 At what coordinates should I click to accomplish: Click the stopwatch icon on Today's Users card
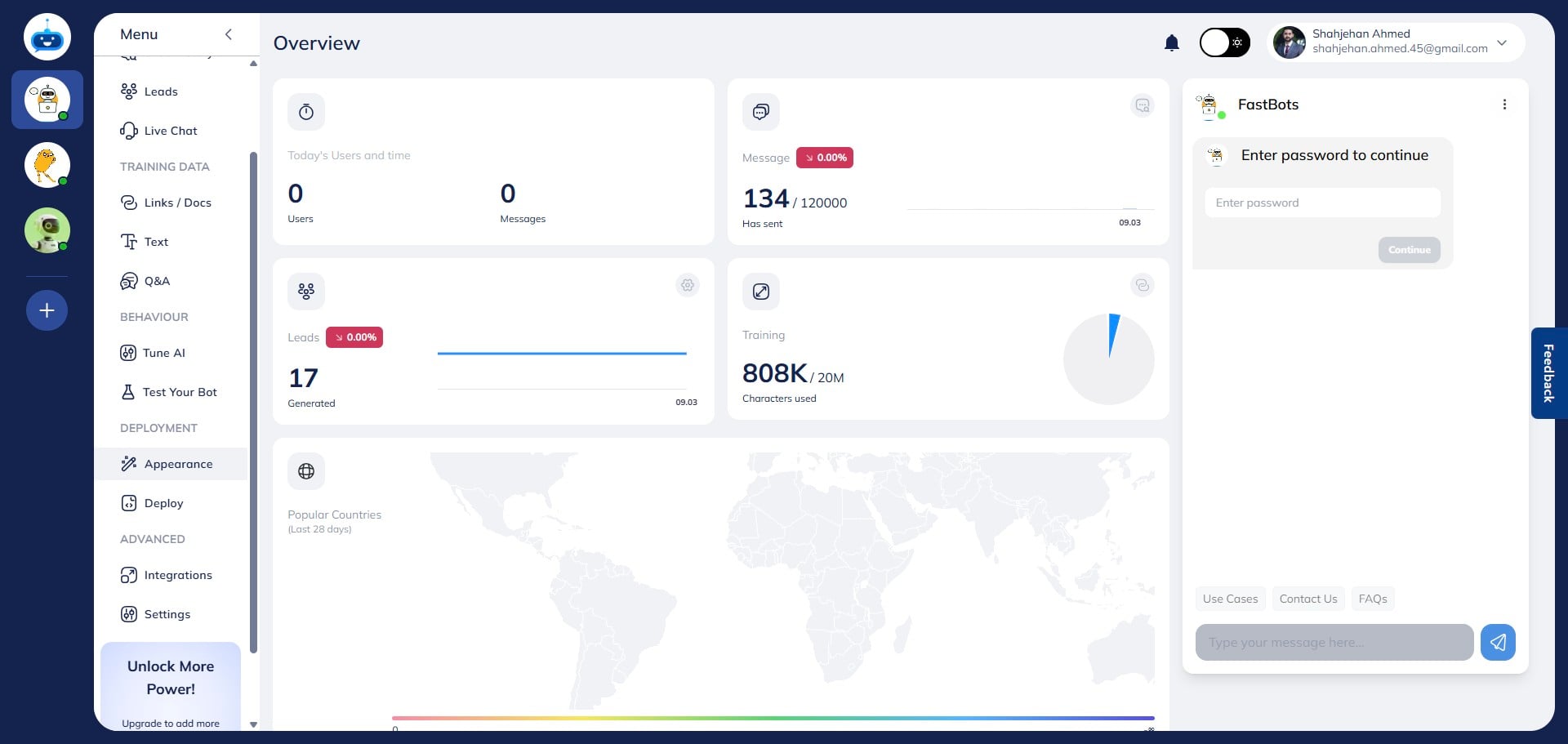tap(306, 112)
